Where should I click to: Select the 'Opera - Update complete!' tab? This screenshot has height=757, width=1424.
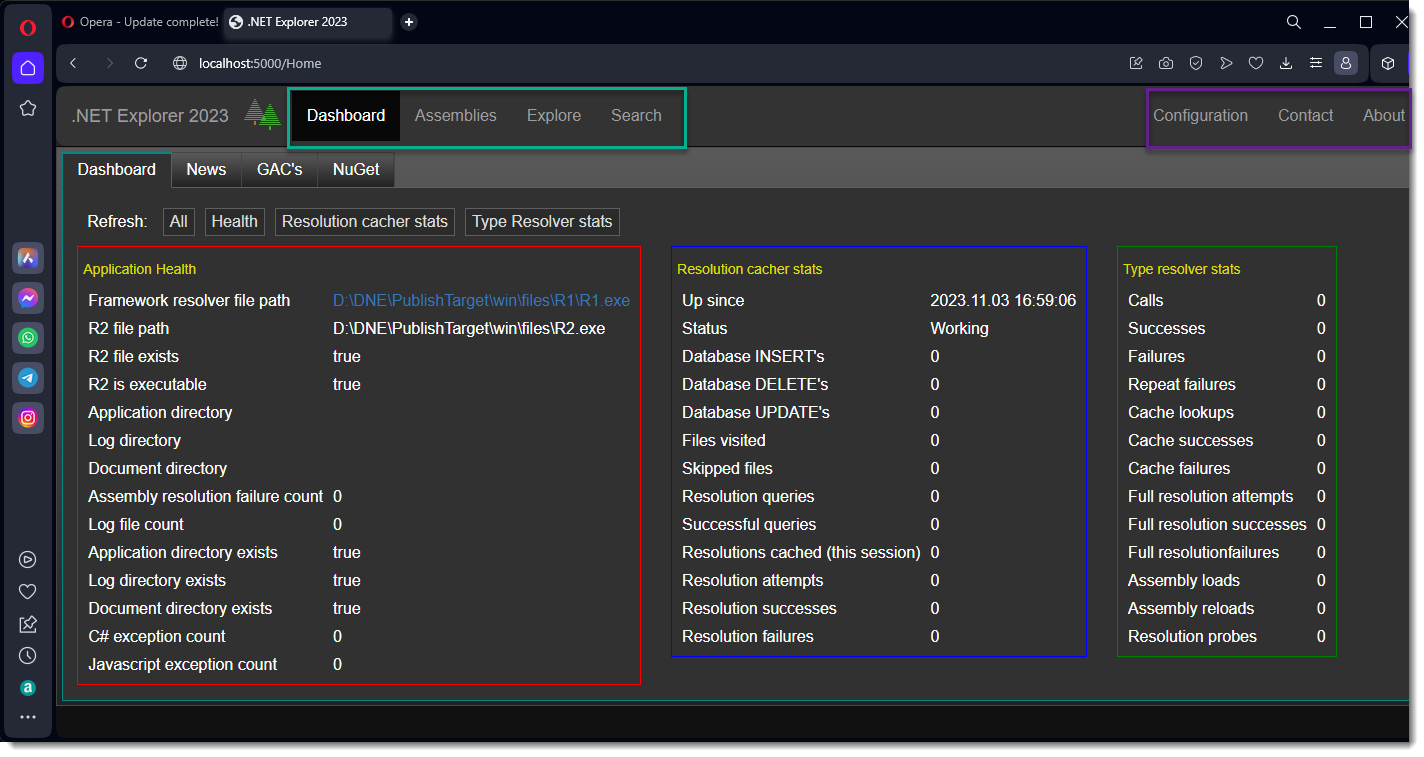[x=140, y=22]
